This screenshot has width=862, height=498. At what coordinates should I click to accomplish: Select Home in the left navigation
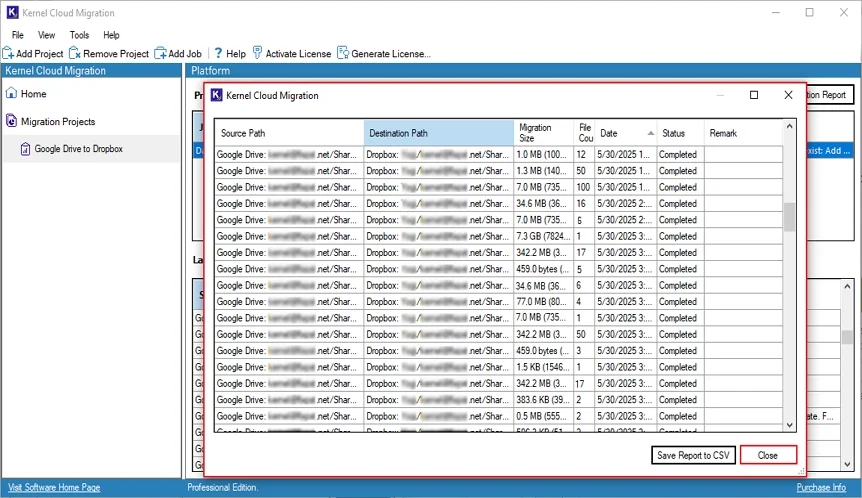[34, 94]
